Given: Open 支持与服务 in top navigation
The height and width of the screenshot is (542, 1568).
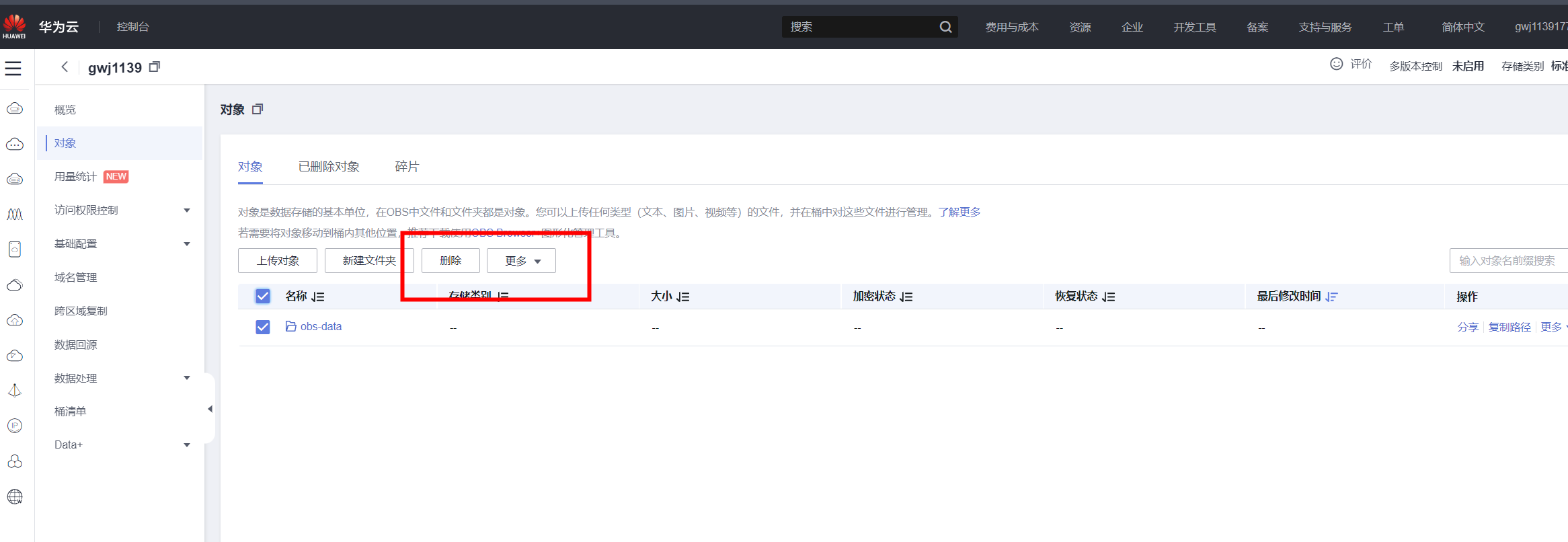Looking at the screenshot, I should [1325, 27].
